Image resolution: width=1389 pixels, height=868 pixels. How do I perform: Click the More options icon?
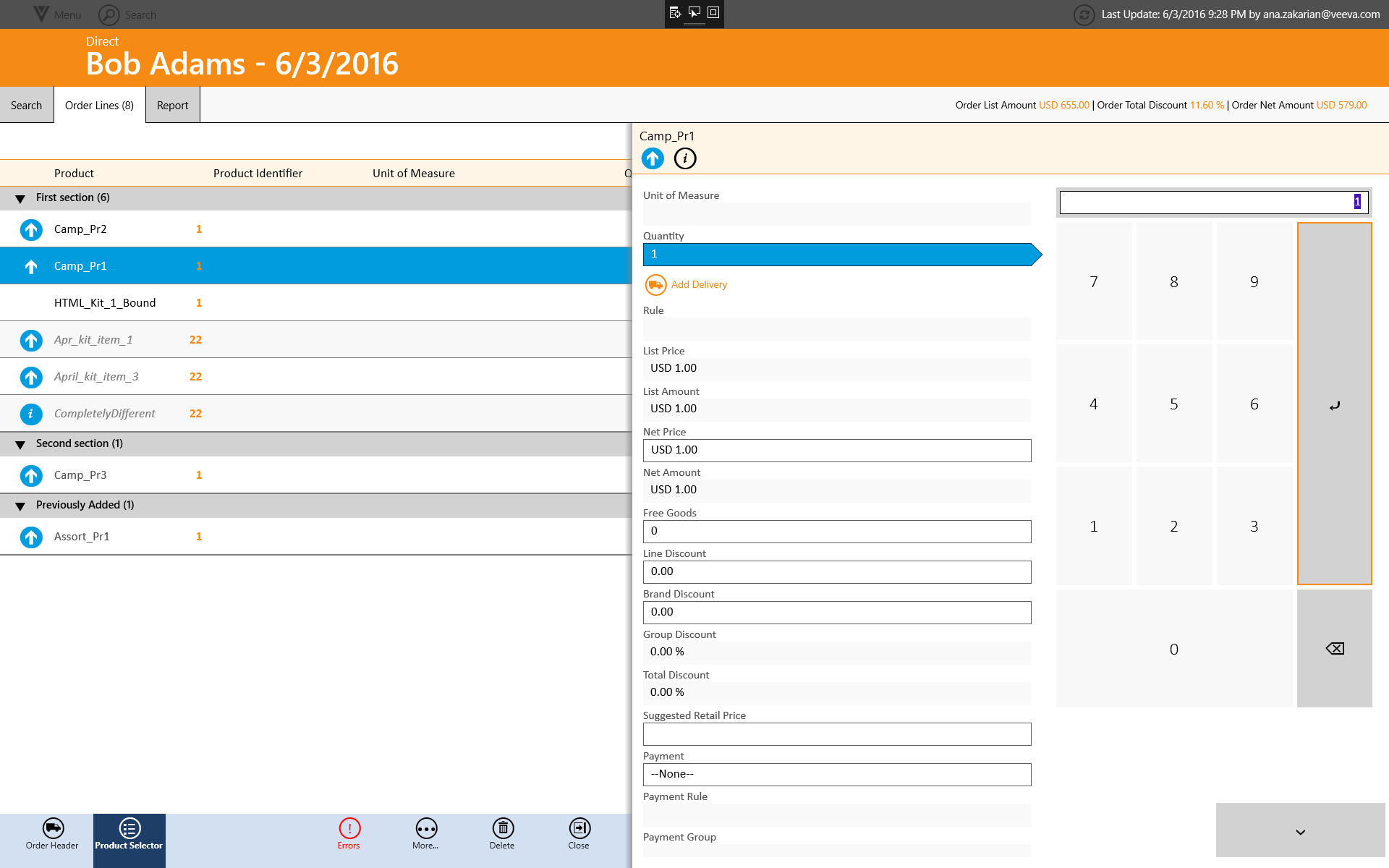(x=426, y=828)
